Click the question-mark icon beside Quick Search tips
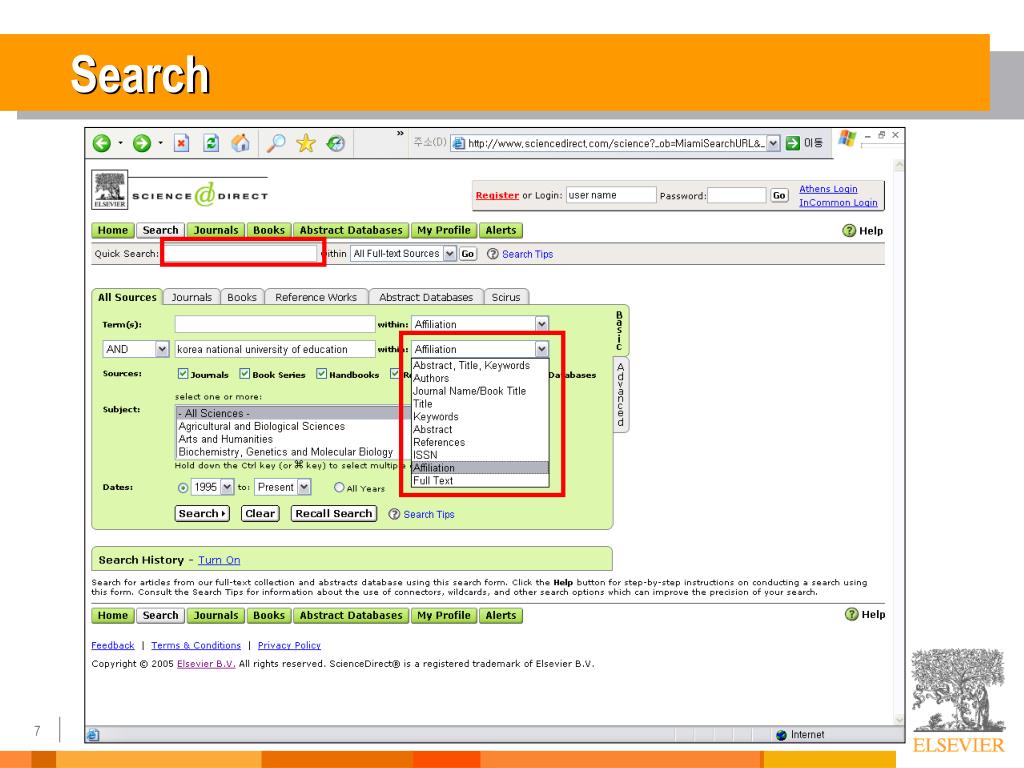 [492, 254]
